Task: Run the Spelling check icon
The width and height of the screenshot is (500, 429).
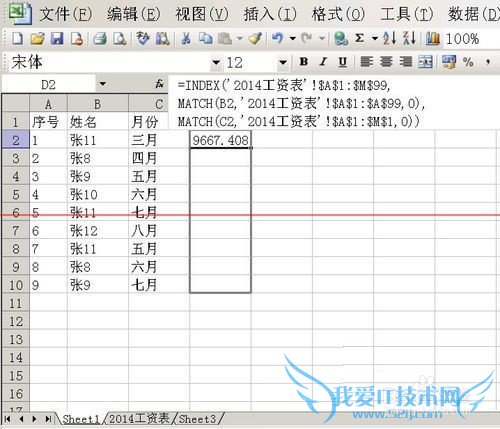Action: [x=143, y=39]
